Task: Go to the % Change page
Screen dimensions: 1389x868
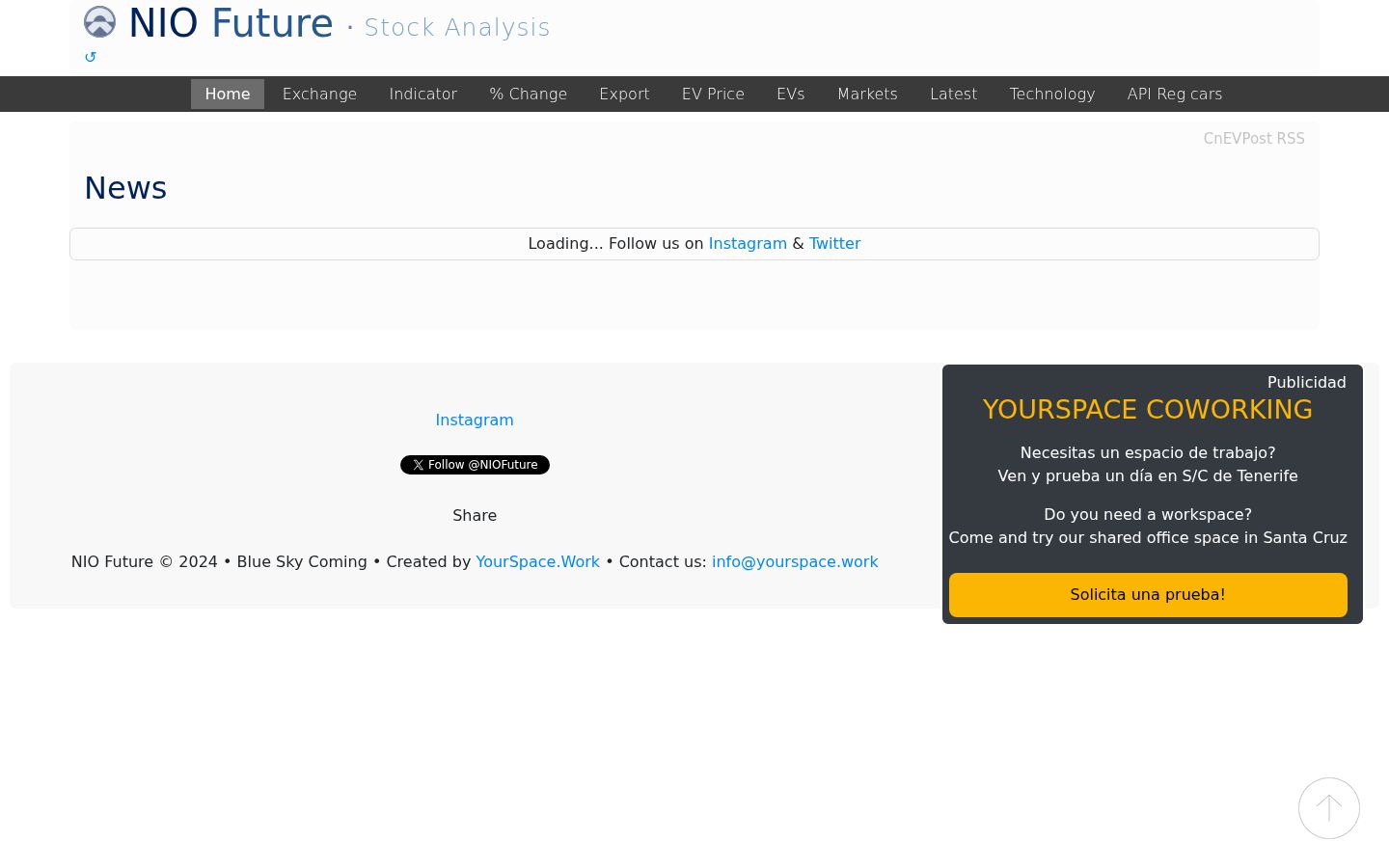Action: coord(528,94)
